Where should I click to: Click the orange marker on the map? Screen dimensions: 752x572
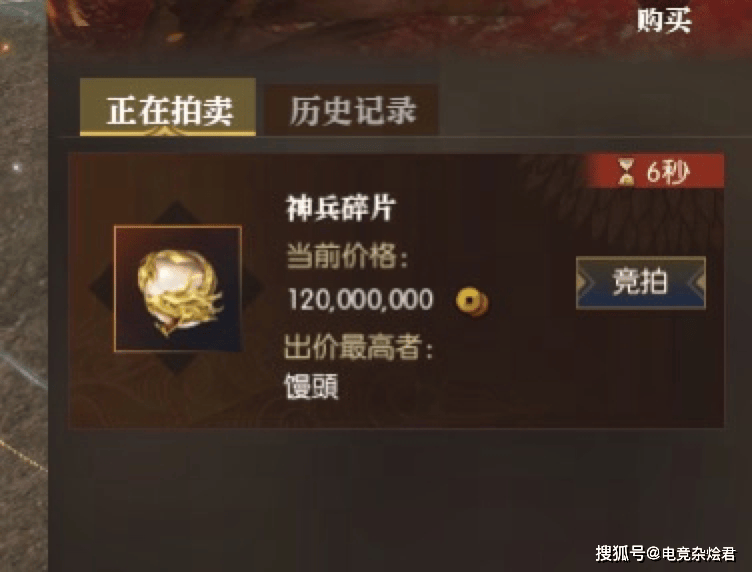click(6, 47)
